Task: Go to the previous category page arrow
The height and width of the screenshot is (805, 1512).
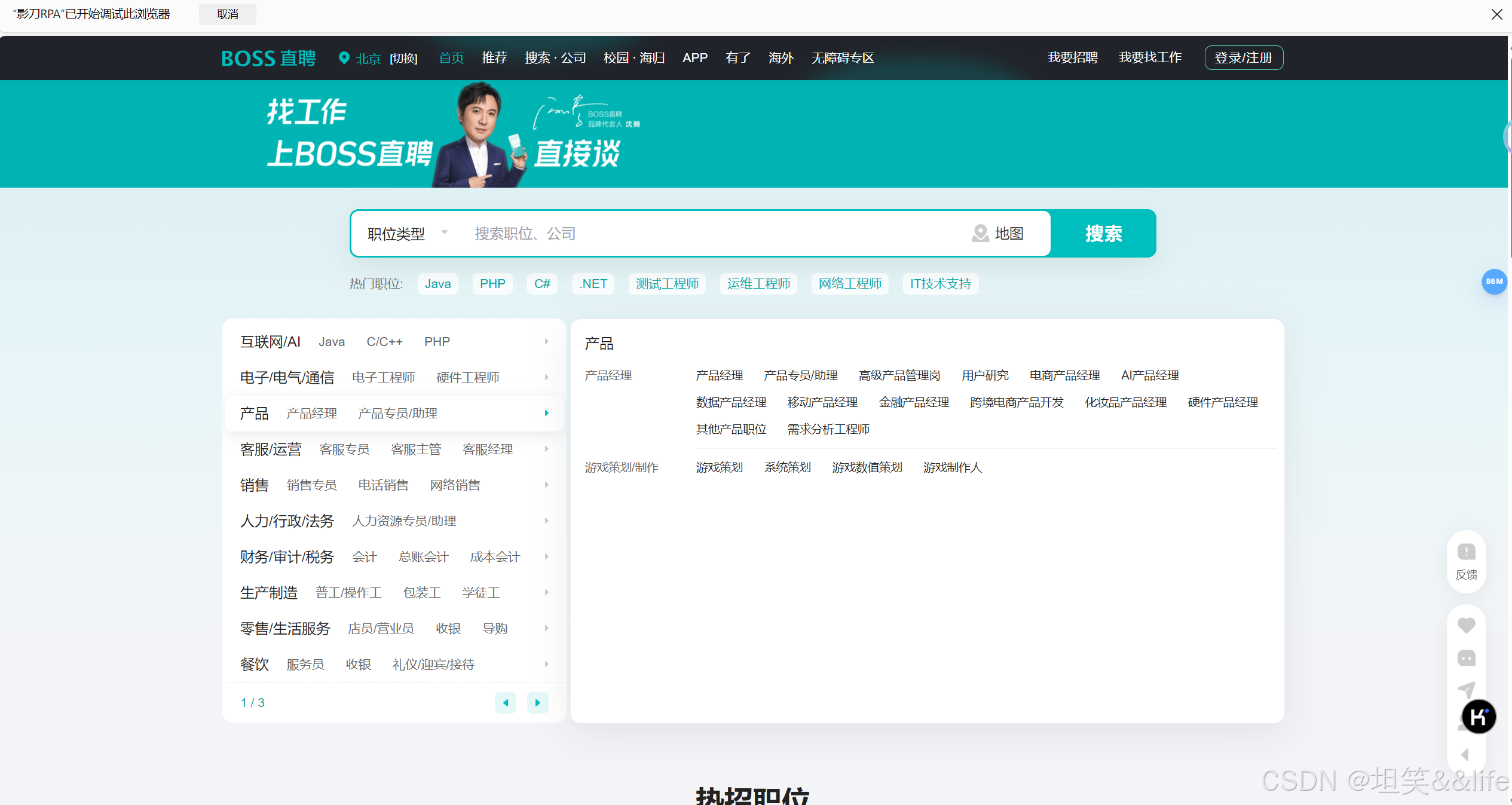Action: 506,703
